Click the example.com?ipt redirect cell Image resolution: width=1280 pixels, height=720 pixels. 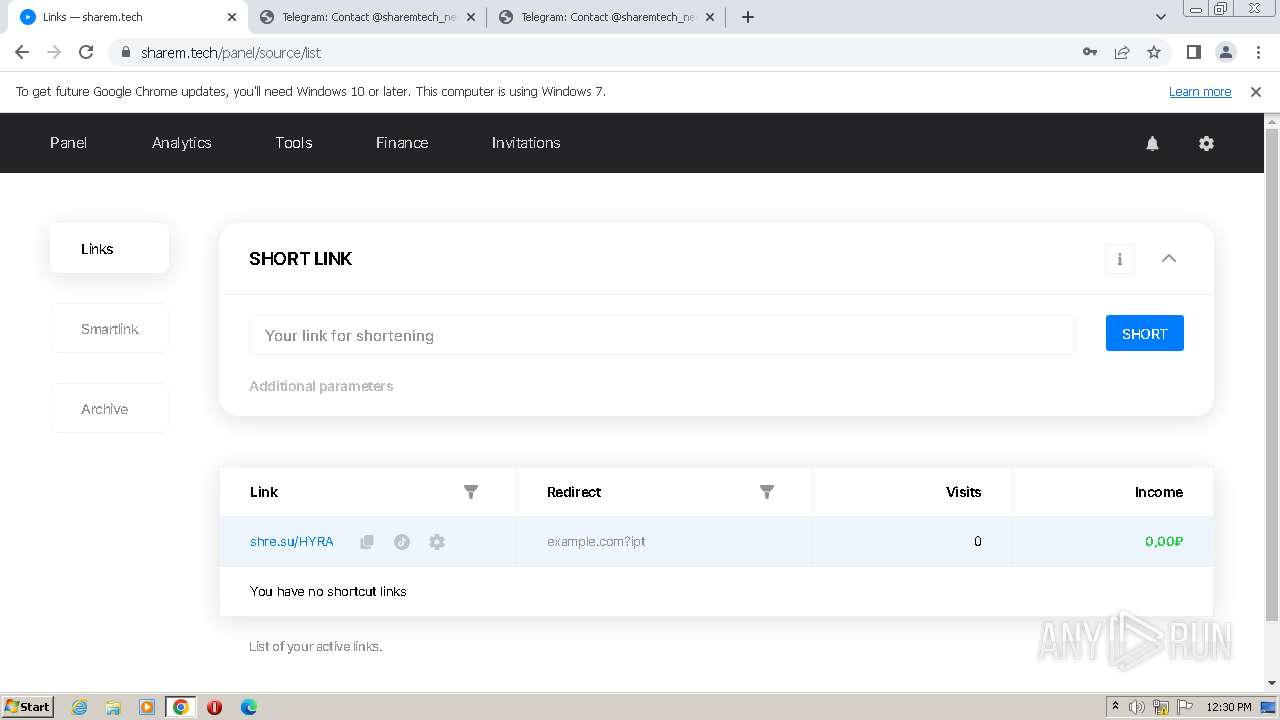coord(664,542)
